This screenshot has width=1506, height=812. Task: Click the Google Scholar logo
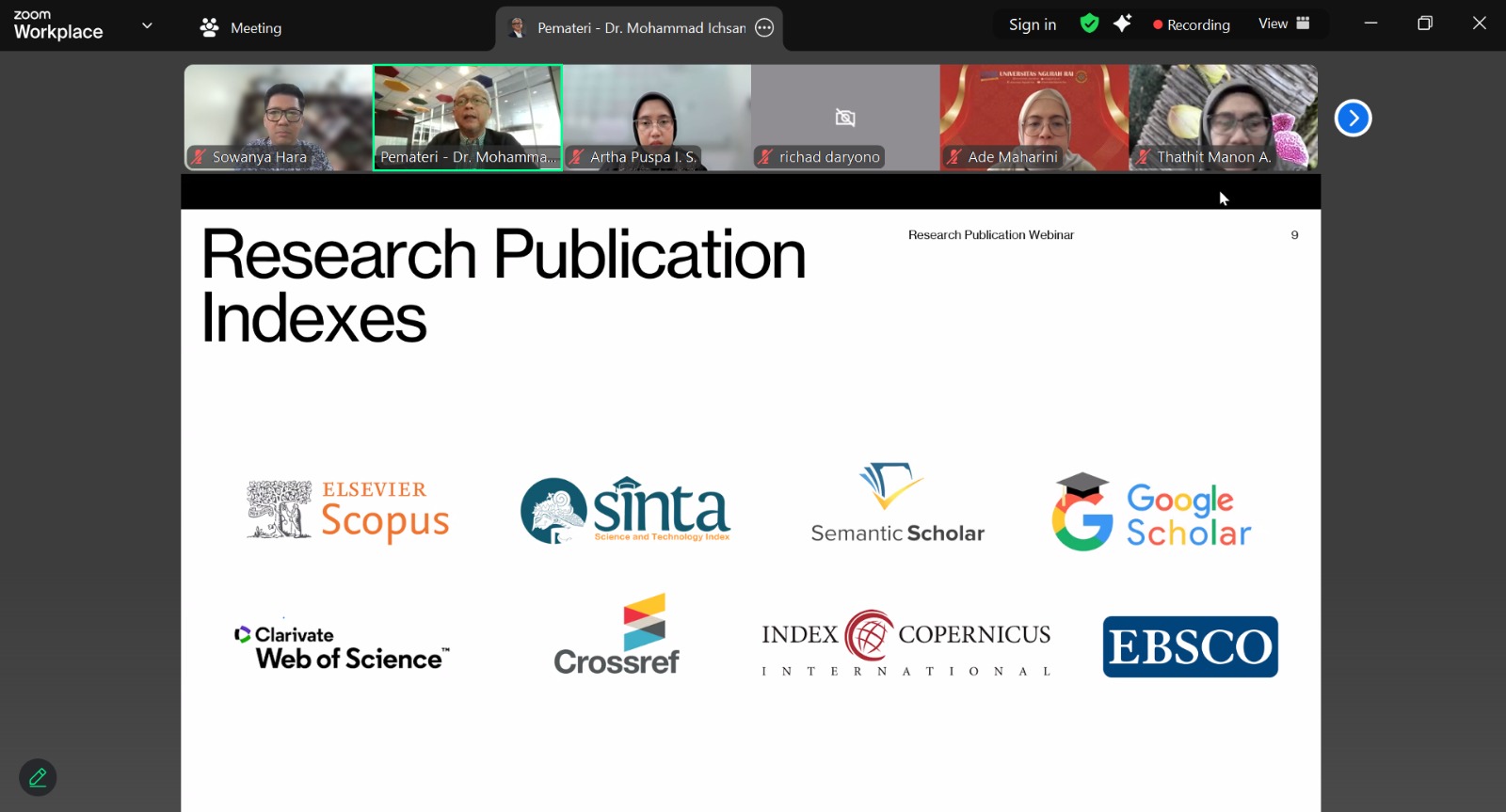[1151, 513]
